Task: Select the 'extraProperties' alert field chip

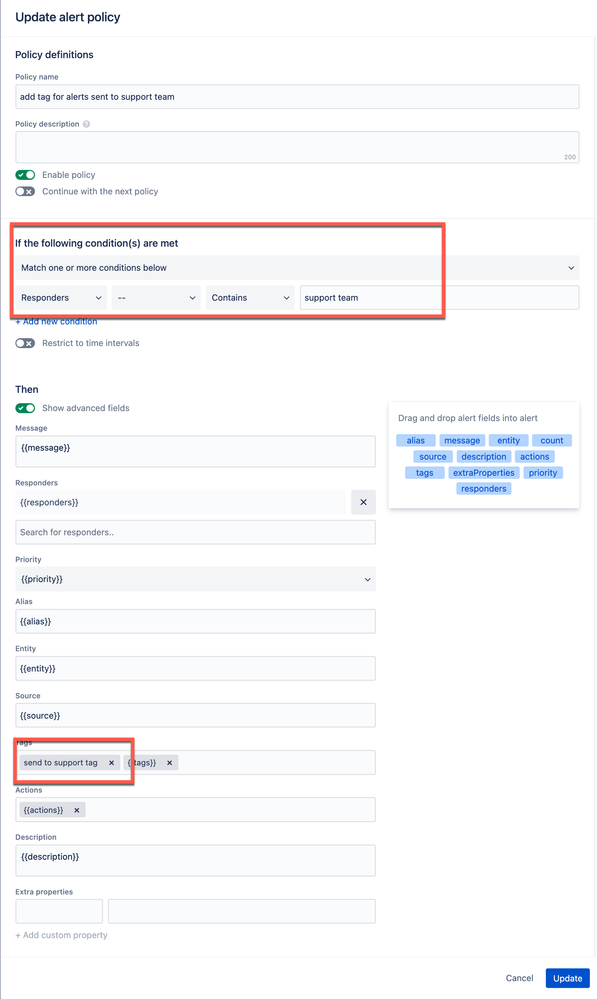Action: (484, 473)
